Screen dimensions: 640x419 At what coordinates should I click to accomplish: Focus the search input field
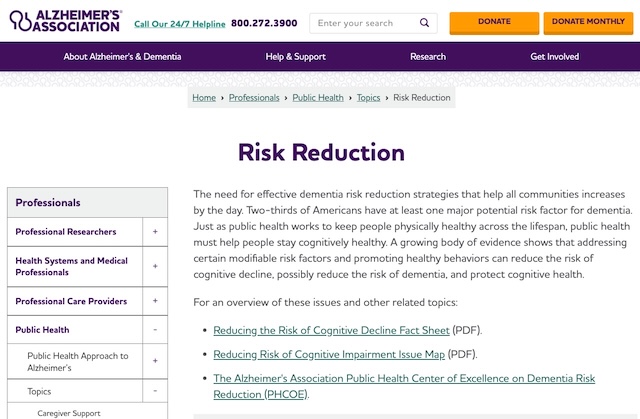(364, 23)
